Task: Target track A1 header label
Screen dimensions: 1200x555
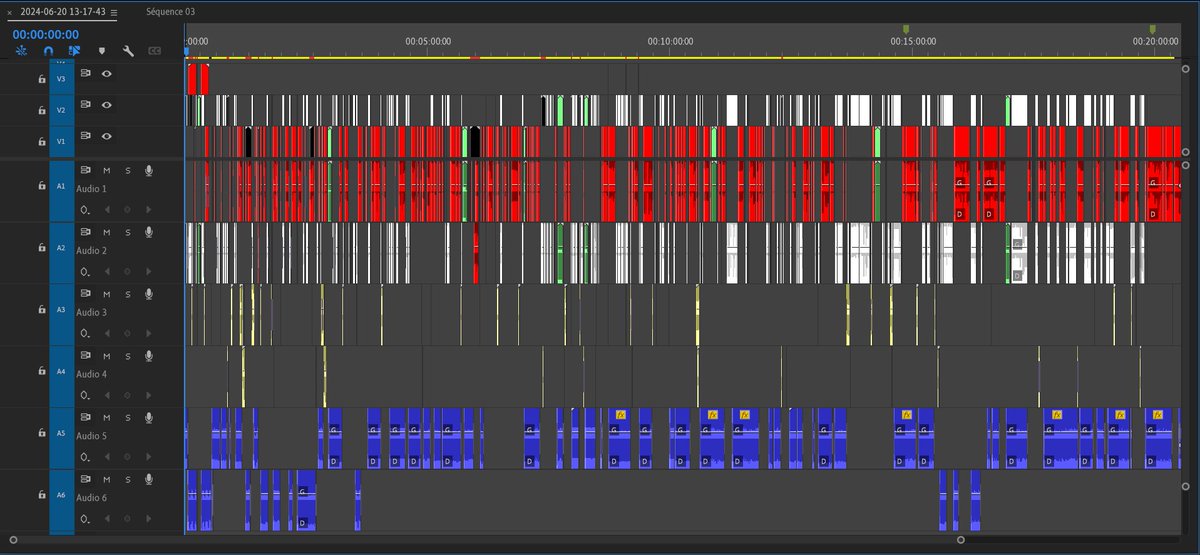Action: 61,186
